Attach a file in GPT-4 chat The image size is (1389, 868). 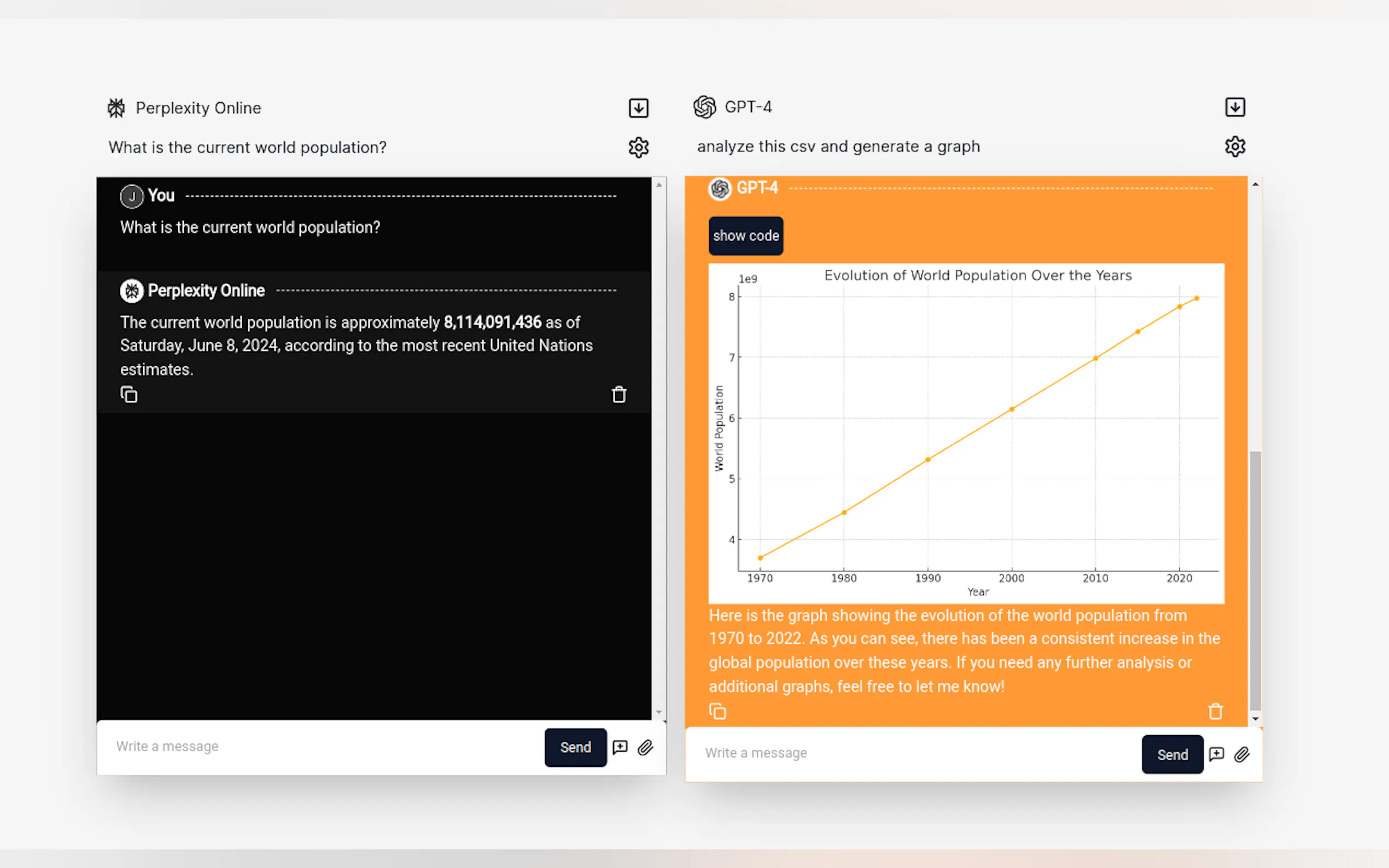click(1241, 754)
